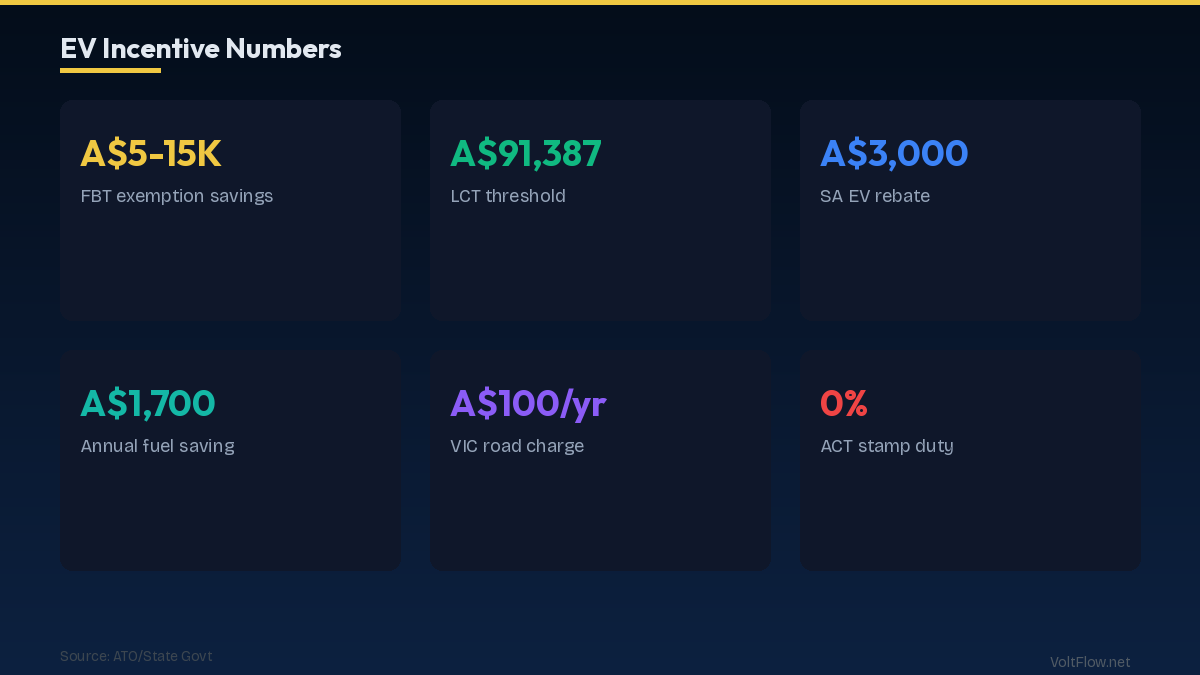This screenshot has height=675, width=1200.
Task: Click the Source: ATO/State Govt footnote
Action: coord(136,656)
